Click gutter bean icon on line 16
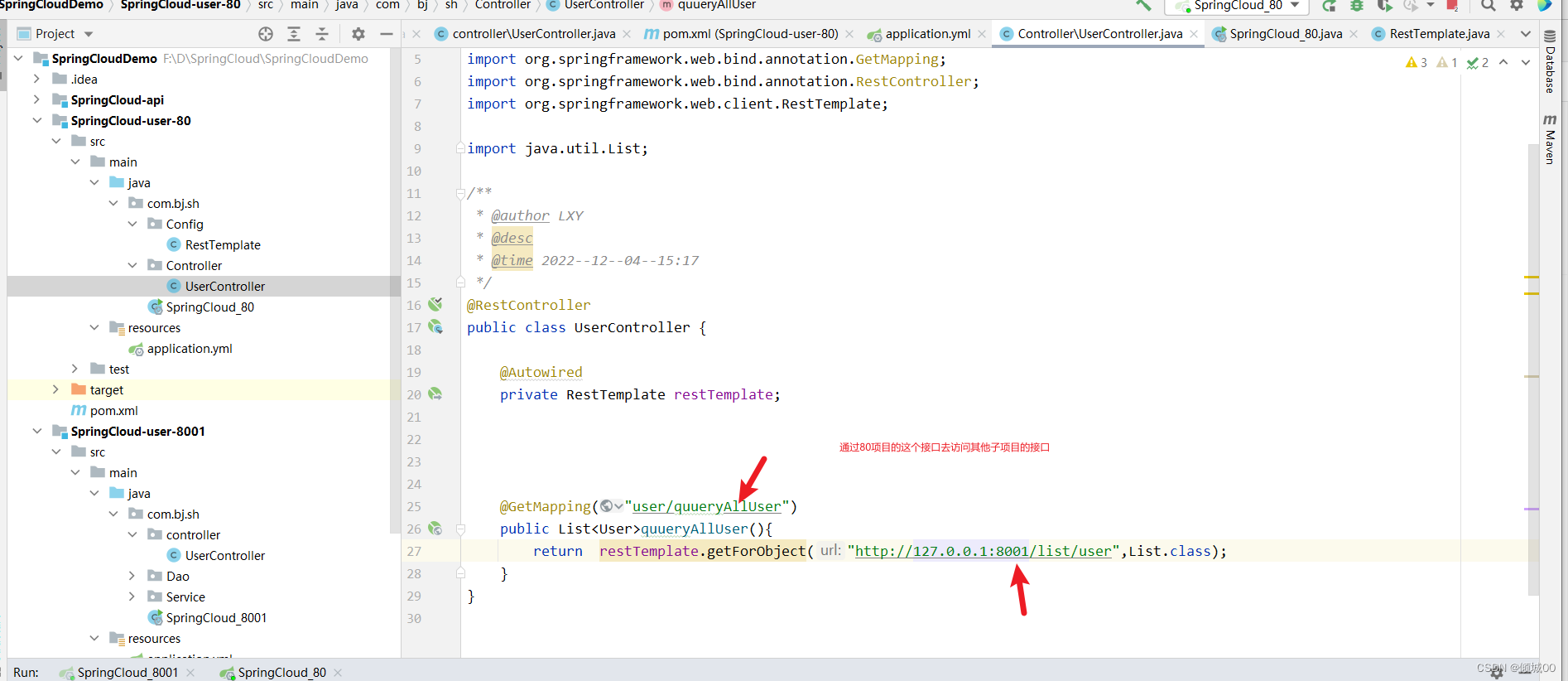Screen dimensions: 1568x681 [x=435, y=304]
